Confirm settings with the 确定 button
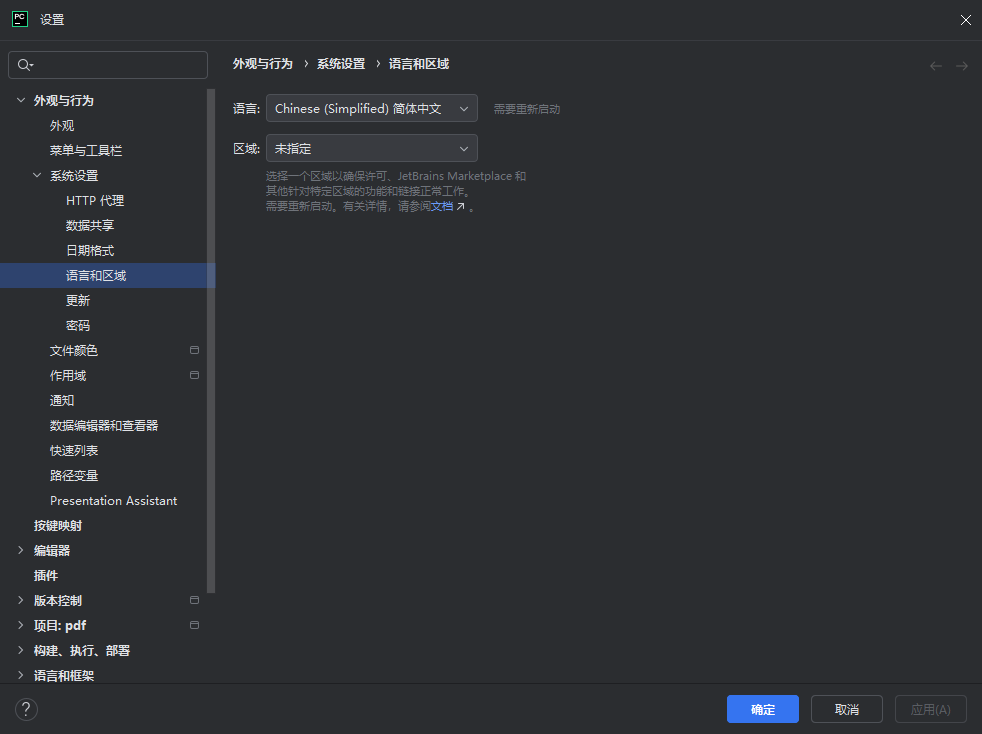982x734 pixels. click(x=763, y=709)
